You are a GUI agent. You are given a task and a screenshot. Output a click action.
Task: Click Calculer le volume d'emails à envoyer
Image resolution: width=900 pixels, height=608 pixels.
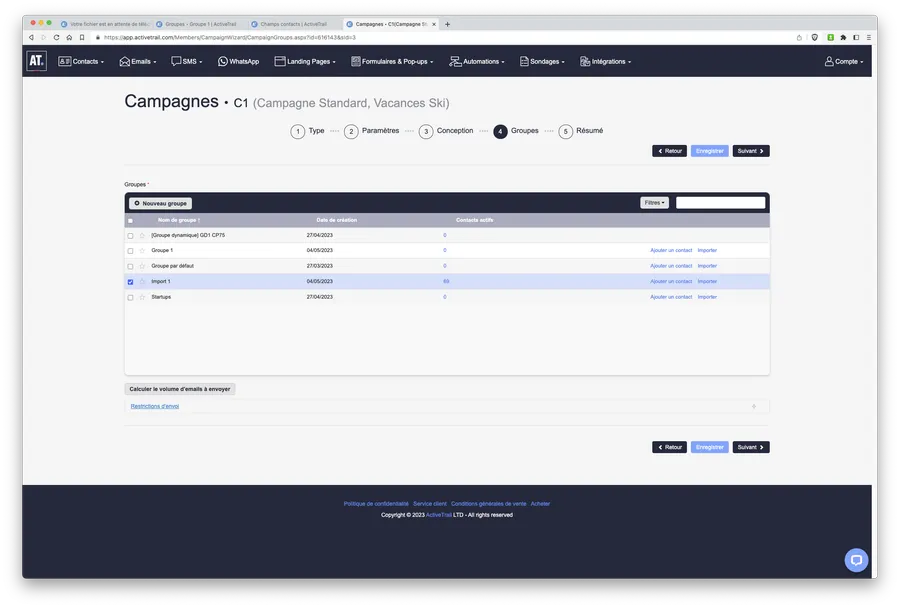click(180, 389)
